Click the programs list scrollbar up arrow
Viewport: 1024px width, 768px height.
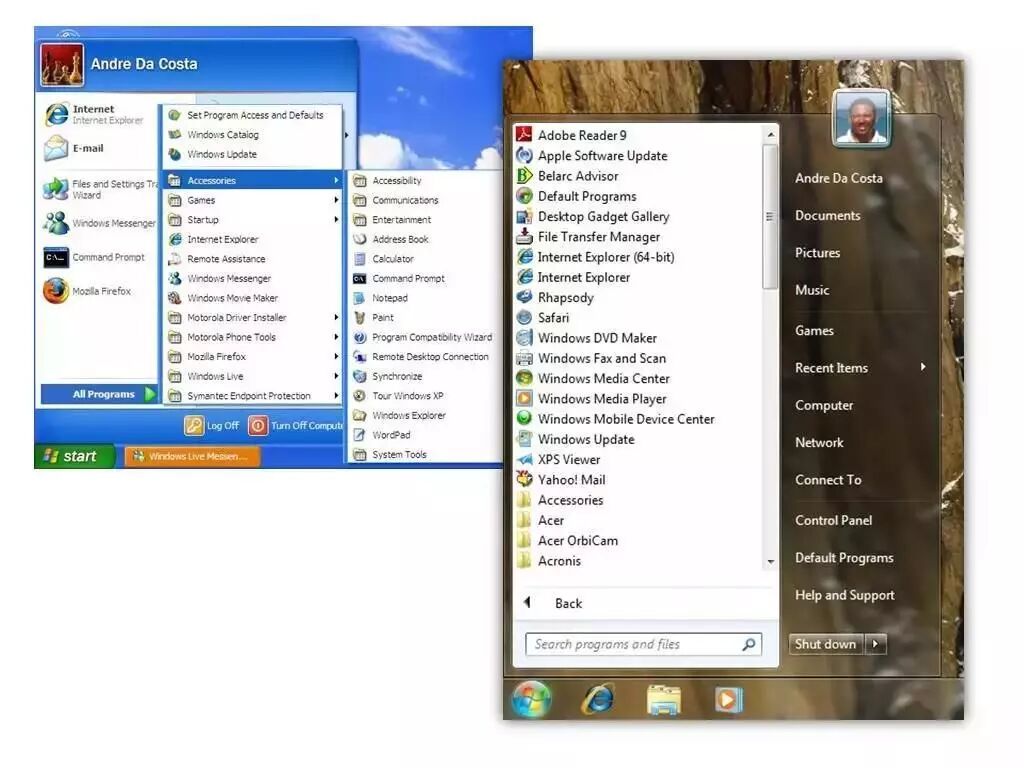pos(771,135)
